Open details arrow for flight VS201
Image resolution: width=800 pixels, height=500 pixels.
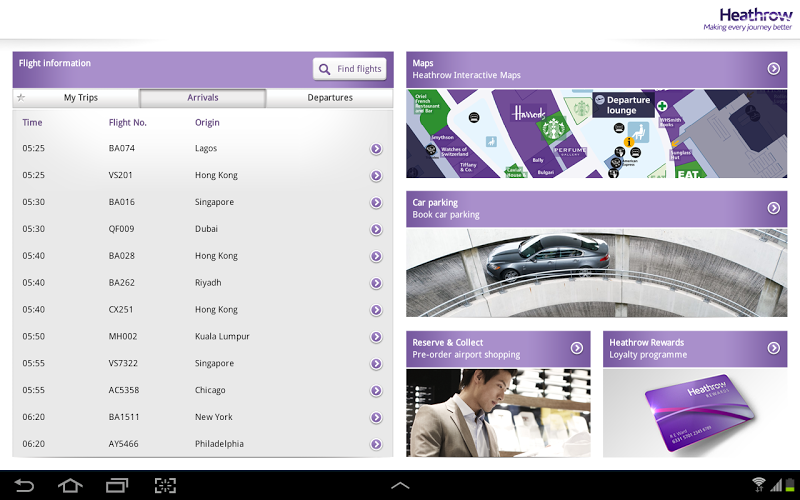pos(376,176)
